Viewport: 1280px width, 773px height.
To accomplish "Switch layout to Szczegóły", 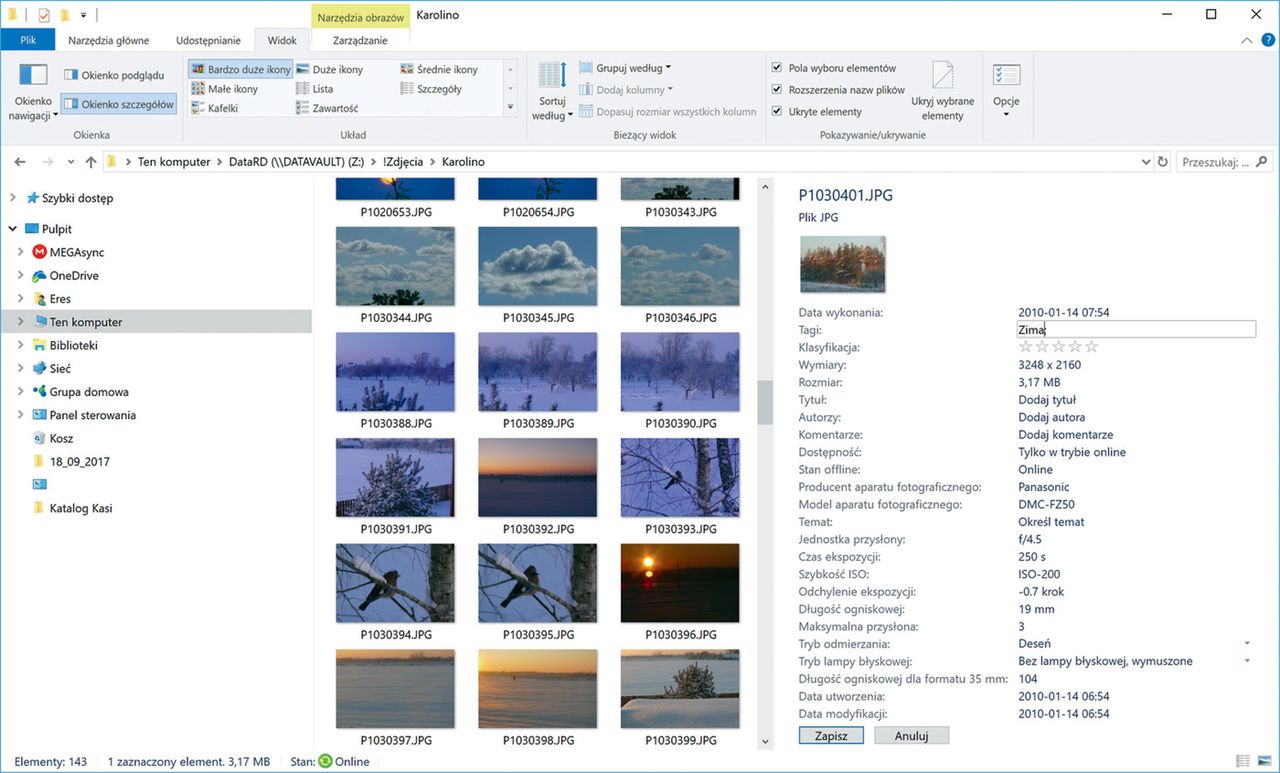I will (432, 89).
